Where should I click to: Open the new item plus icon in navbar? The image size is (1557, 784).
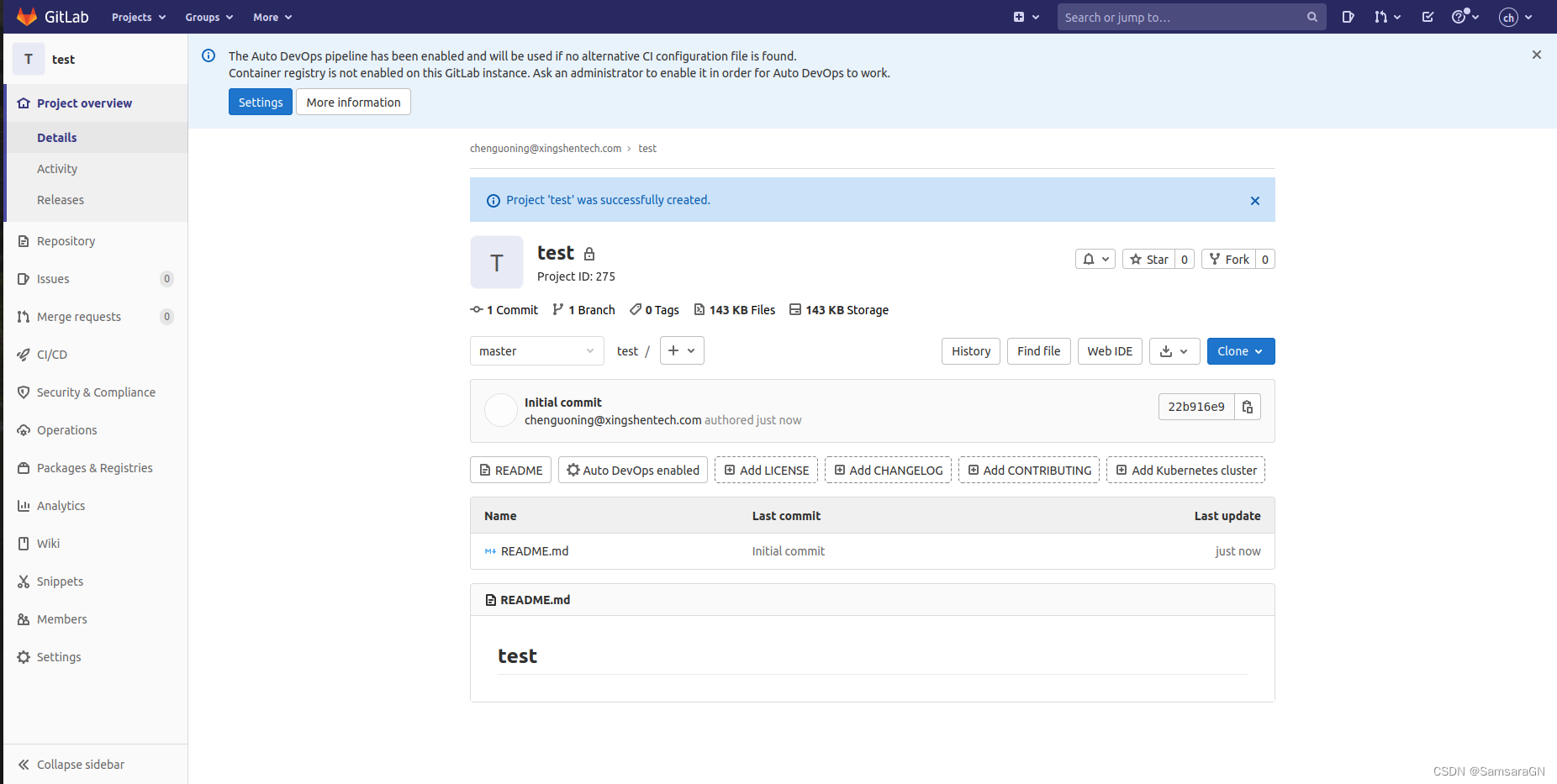pyautogui.click(x=1027, y=17)
